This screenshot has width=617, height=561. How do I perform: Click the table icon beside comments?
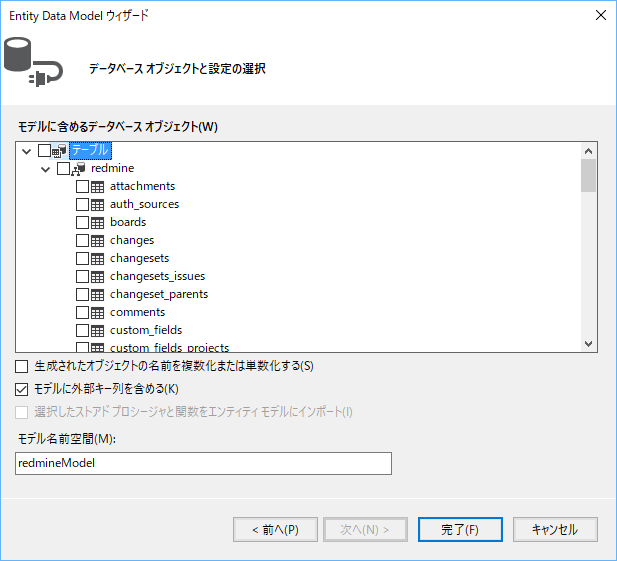coord(98,312)
